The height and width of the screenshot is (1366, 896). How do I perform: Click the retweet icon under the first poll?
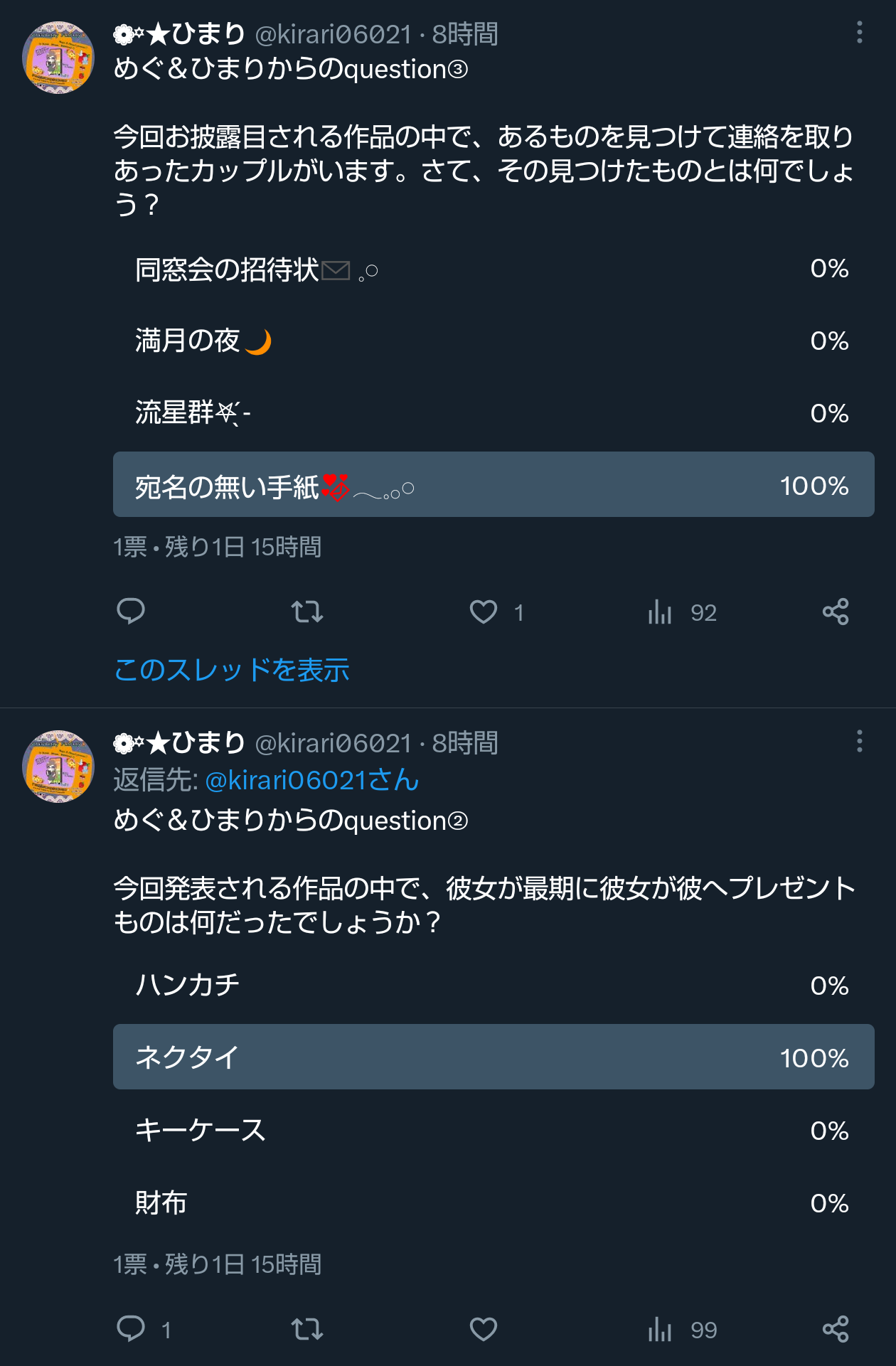coord(307,612)
